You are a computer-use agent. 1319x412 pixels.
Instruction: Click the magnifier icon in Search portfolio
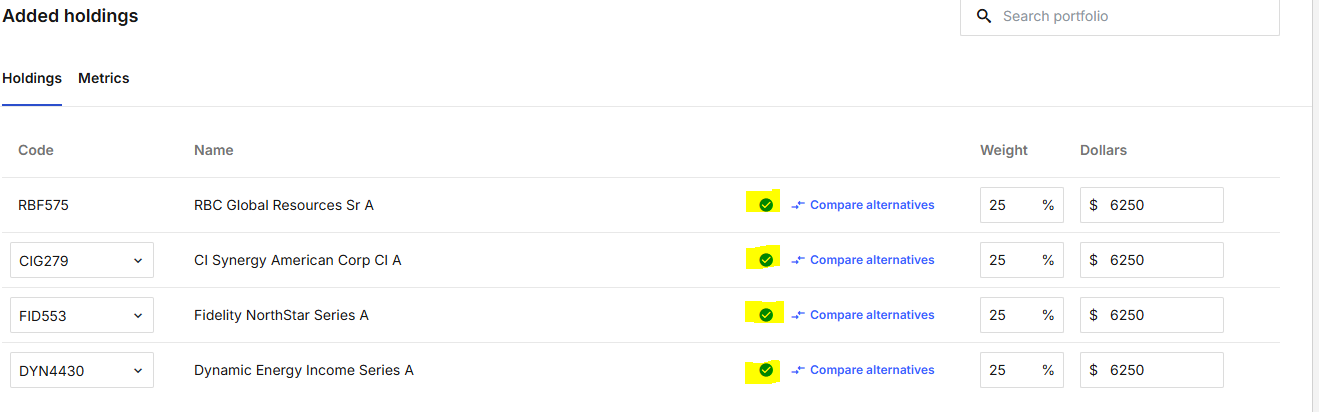click(x=984, y=16)
